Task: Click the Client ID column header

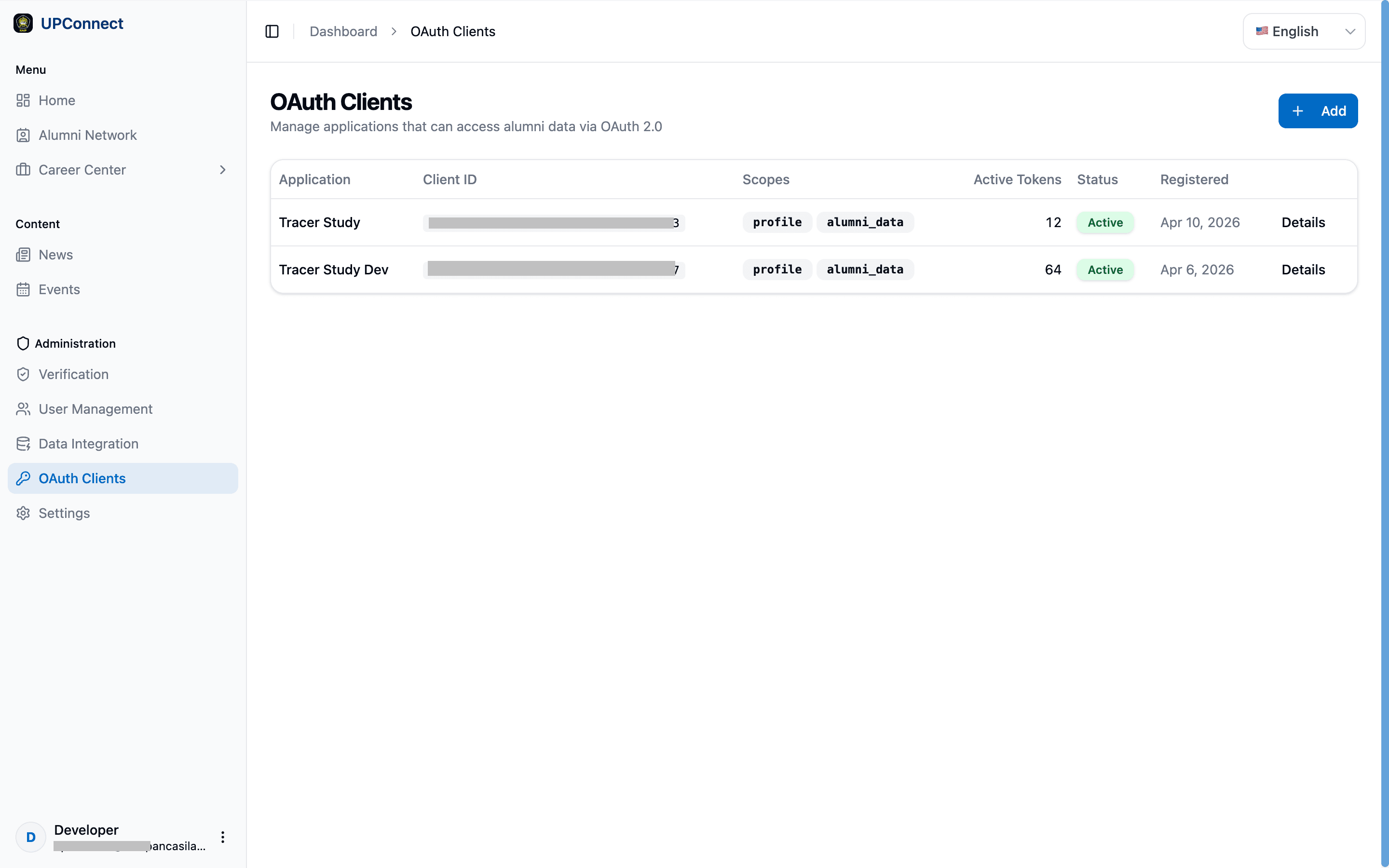Action: (x=449, y=180)
